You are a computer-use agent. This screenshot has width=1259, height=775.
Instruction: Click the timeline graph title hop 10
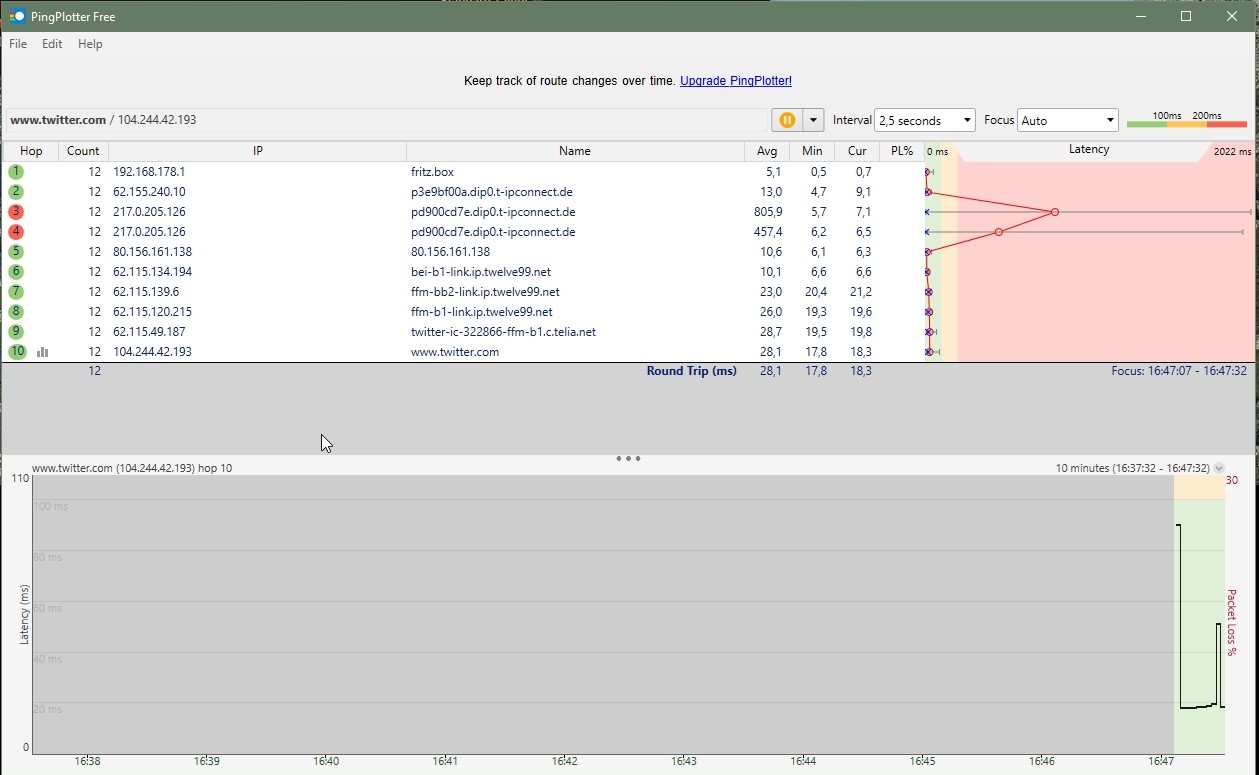click(132, 468)
